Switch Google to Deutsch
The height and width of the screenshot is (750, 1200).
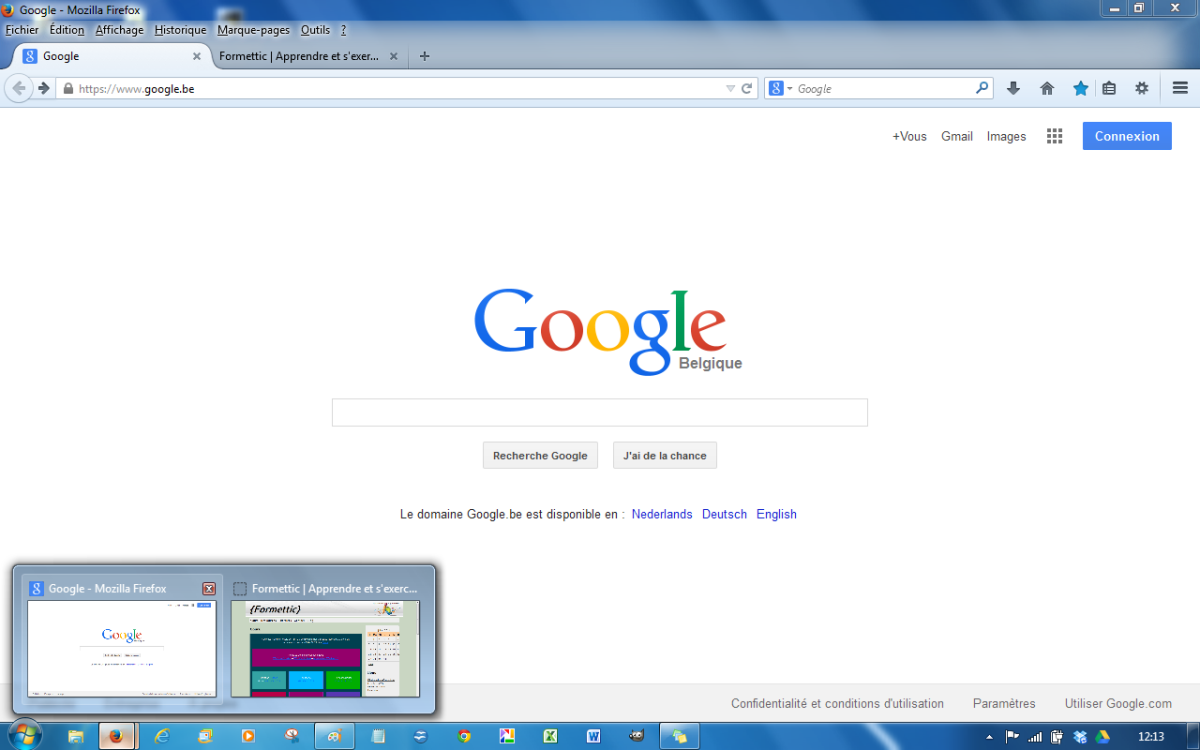[724, 514]
